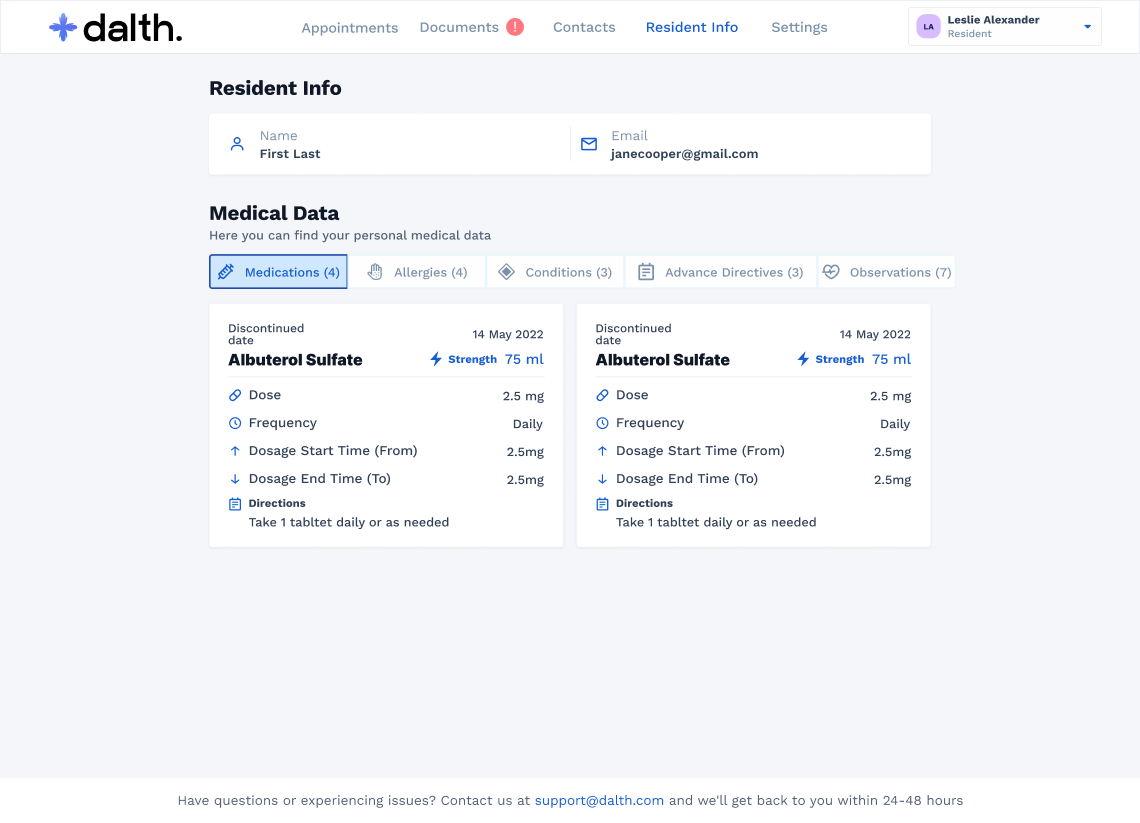Expand the Leslie Alexander account dropdown
1140x823 pixels.
click(1087, 27)
